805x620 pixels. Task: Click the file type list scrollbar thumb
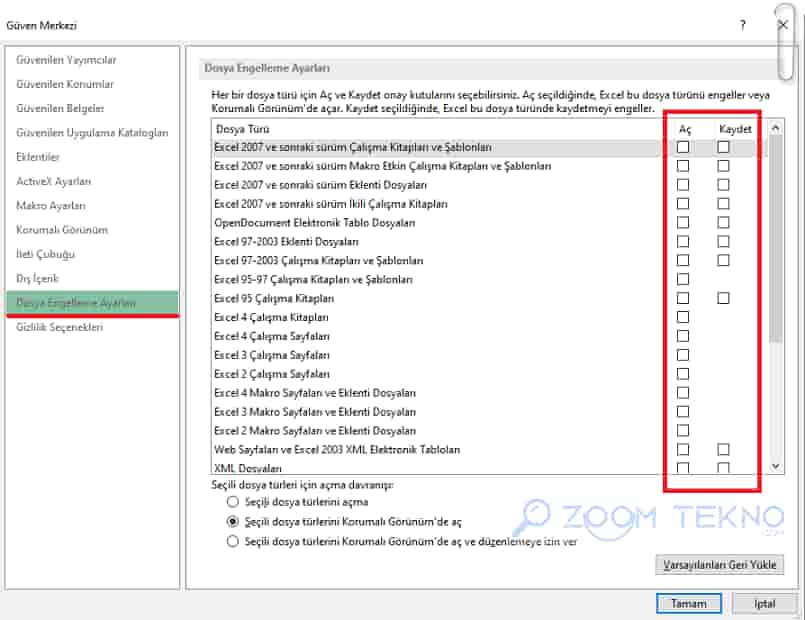click(x=776, y=239)
